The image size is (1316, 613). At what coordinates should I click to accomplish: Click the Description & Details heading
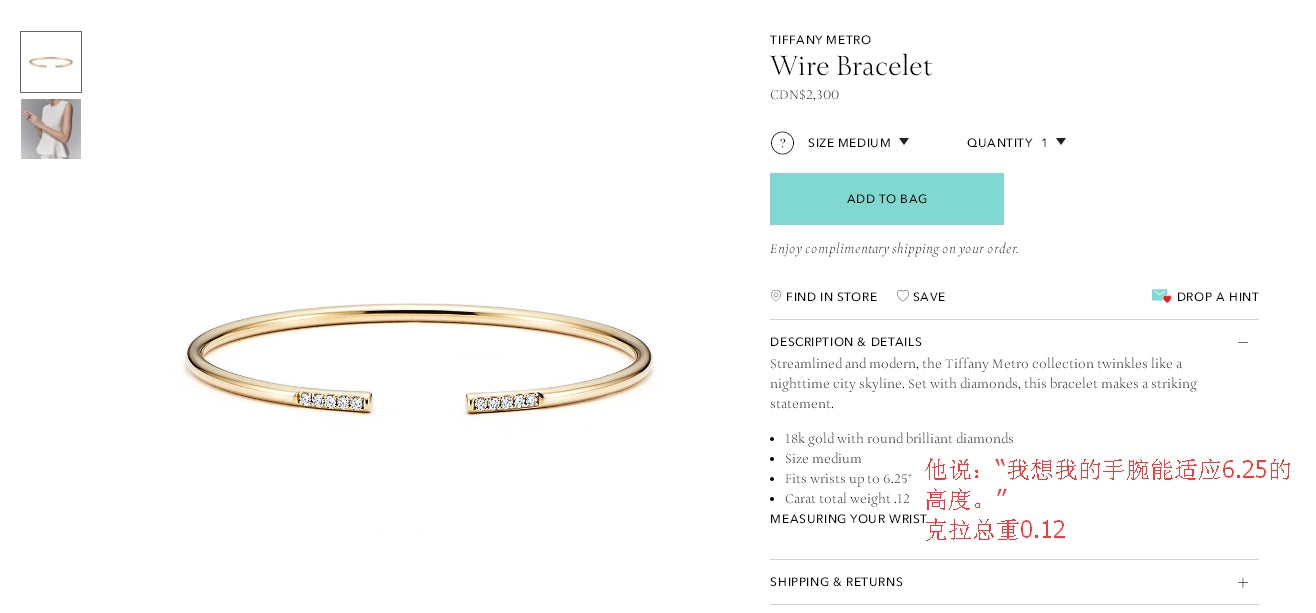coord(846,342)
